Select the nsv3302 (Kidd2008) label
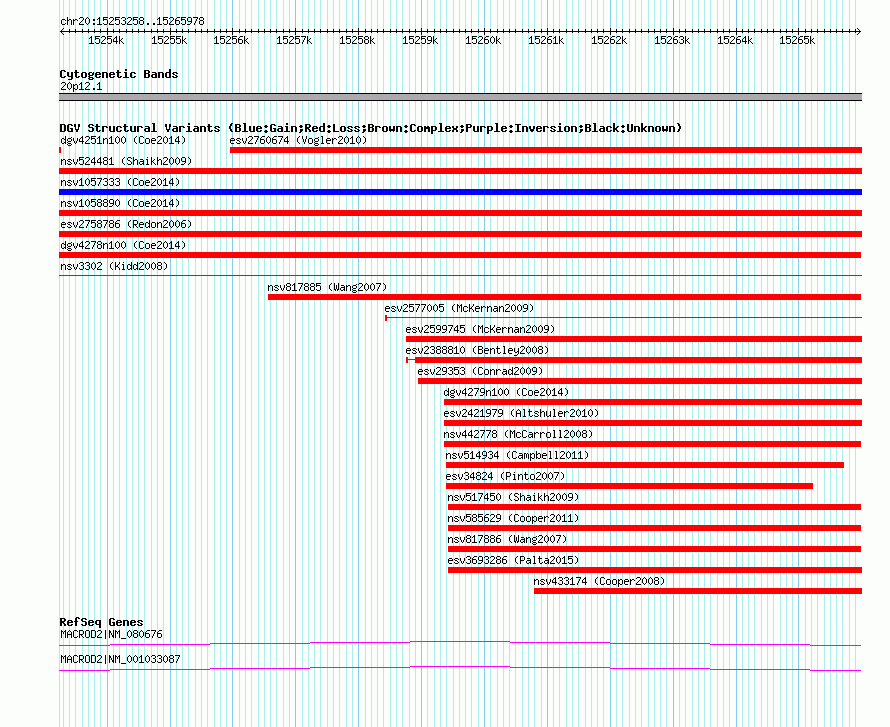 114,266
